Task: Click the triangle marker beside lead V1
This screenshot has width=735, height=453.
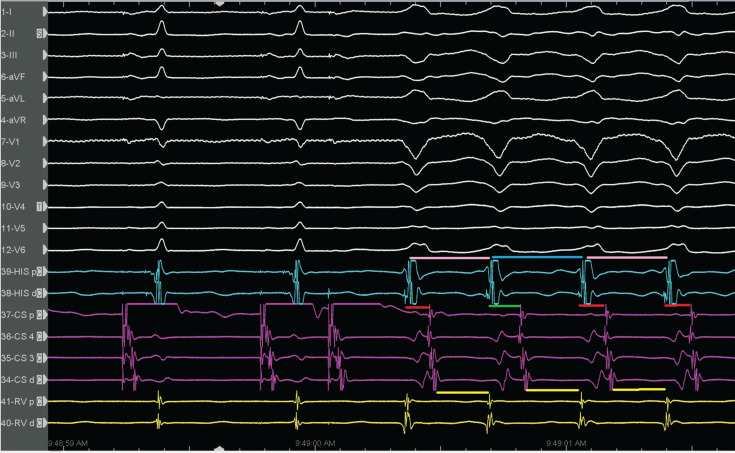Action: (44, 142)
